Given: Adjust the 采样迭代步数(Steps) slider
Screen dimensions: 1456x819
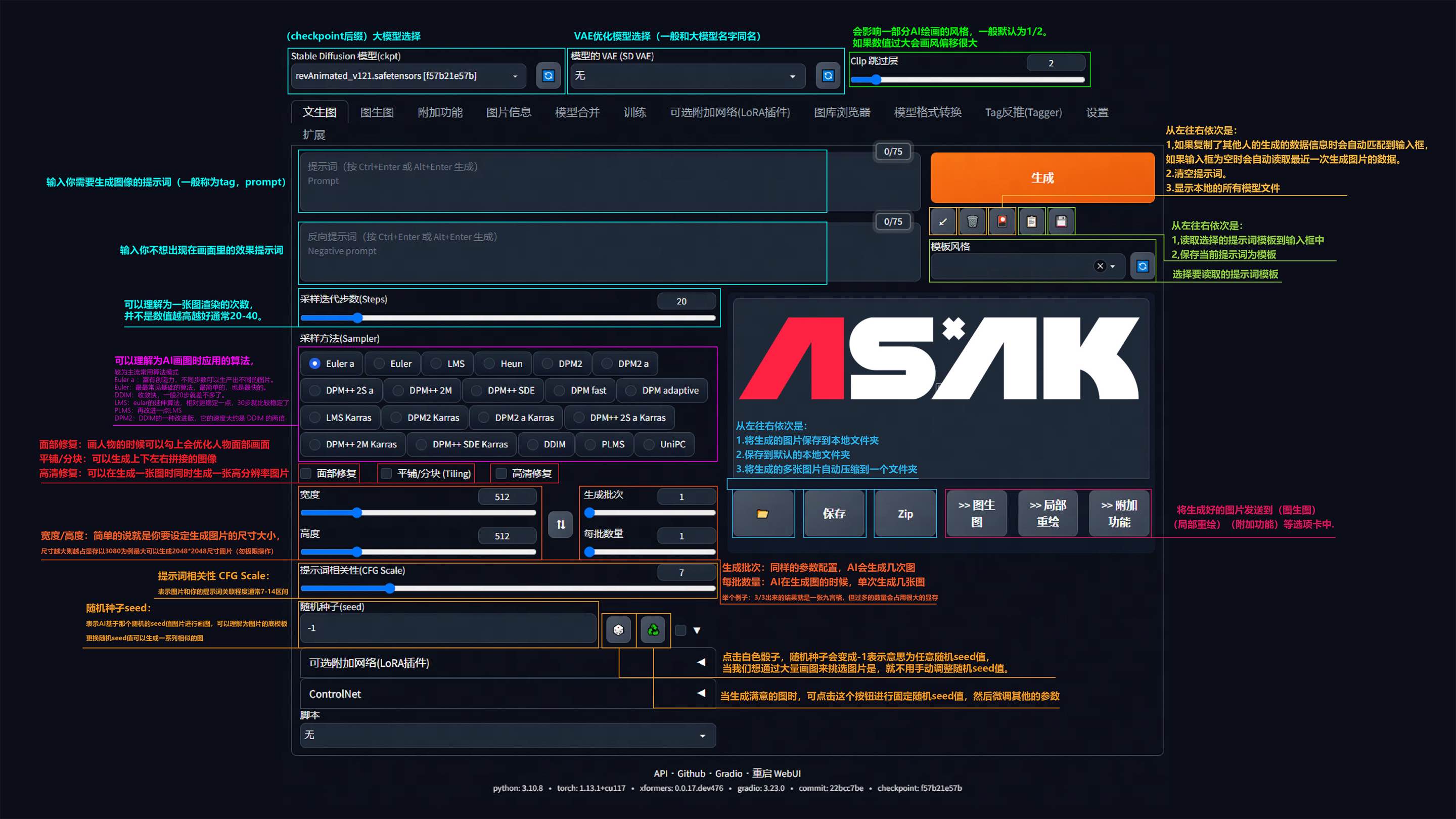Looking at the screenshot, I should [x=508, y=318].
